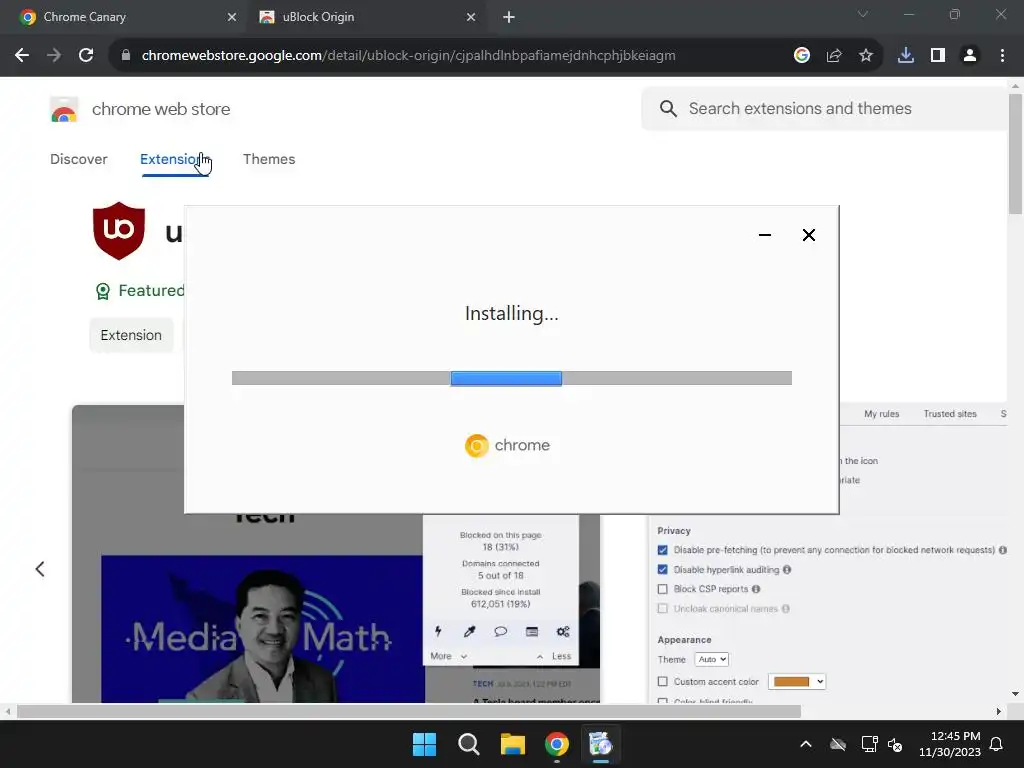Bookmark this page with the star
This screenshot has height=768, width=1024.
pyautogui.click(x=866, y=56)
